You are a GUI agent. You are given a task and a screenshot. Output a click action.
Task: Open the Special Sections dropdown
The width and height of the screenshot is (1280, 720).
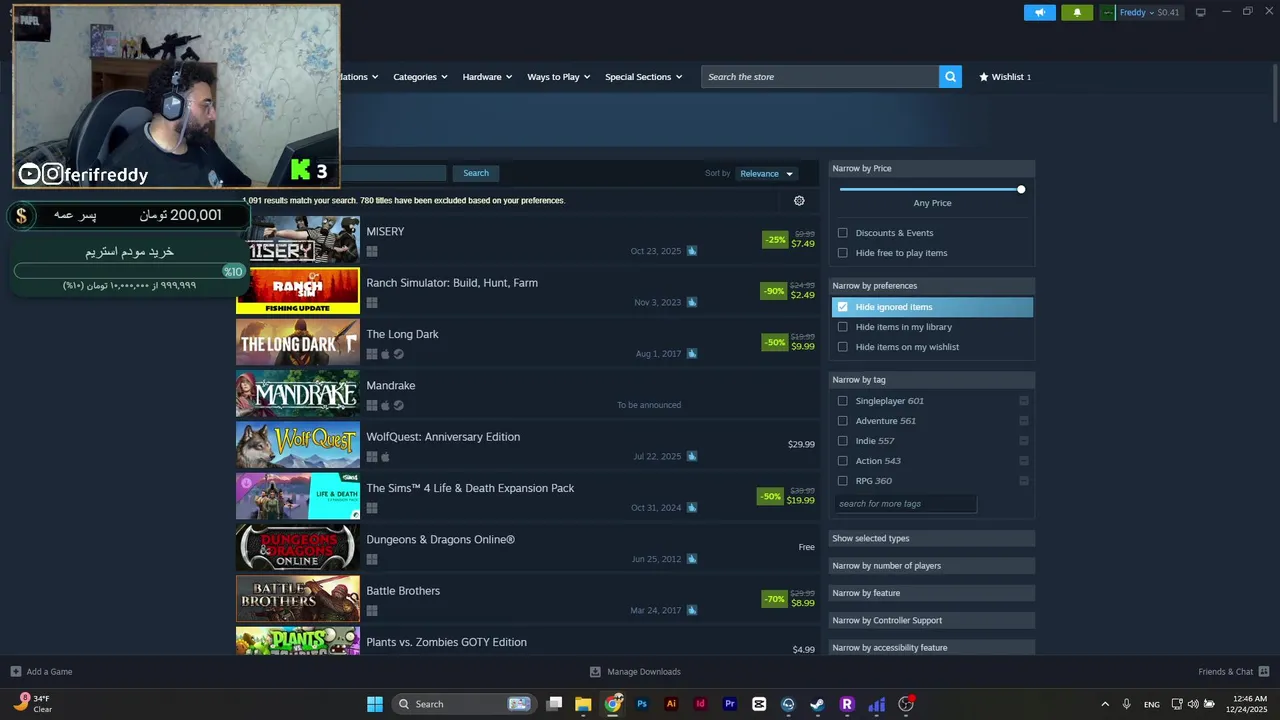click(x=643, y=77)
